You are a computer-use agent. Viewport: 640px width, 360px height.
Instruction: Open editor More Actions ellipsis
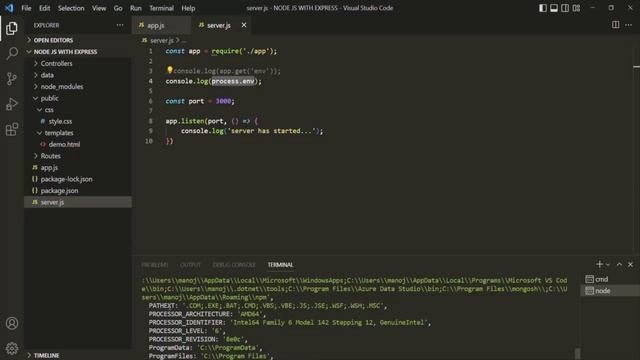pos(629,25)
